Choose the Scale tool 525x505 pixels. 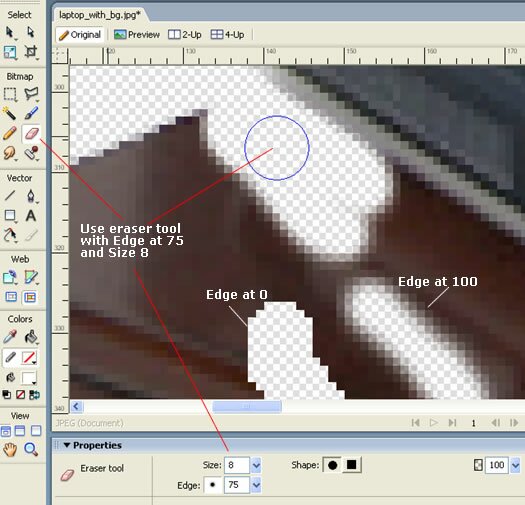point(10,52)
